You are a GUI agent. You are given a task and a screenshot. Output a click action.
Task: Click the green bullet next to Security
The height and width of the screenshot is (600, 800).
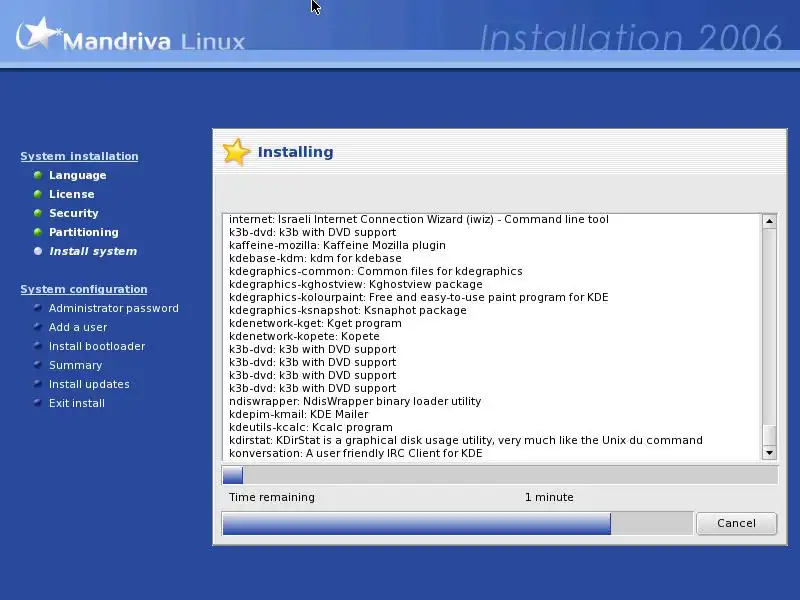37,213
